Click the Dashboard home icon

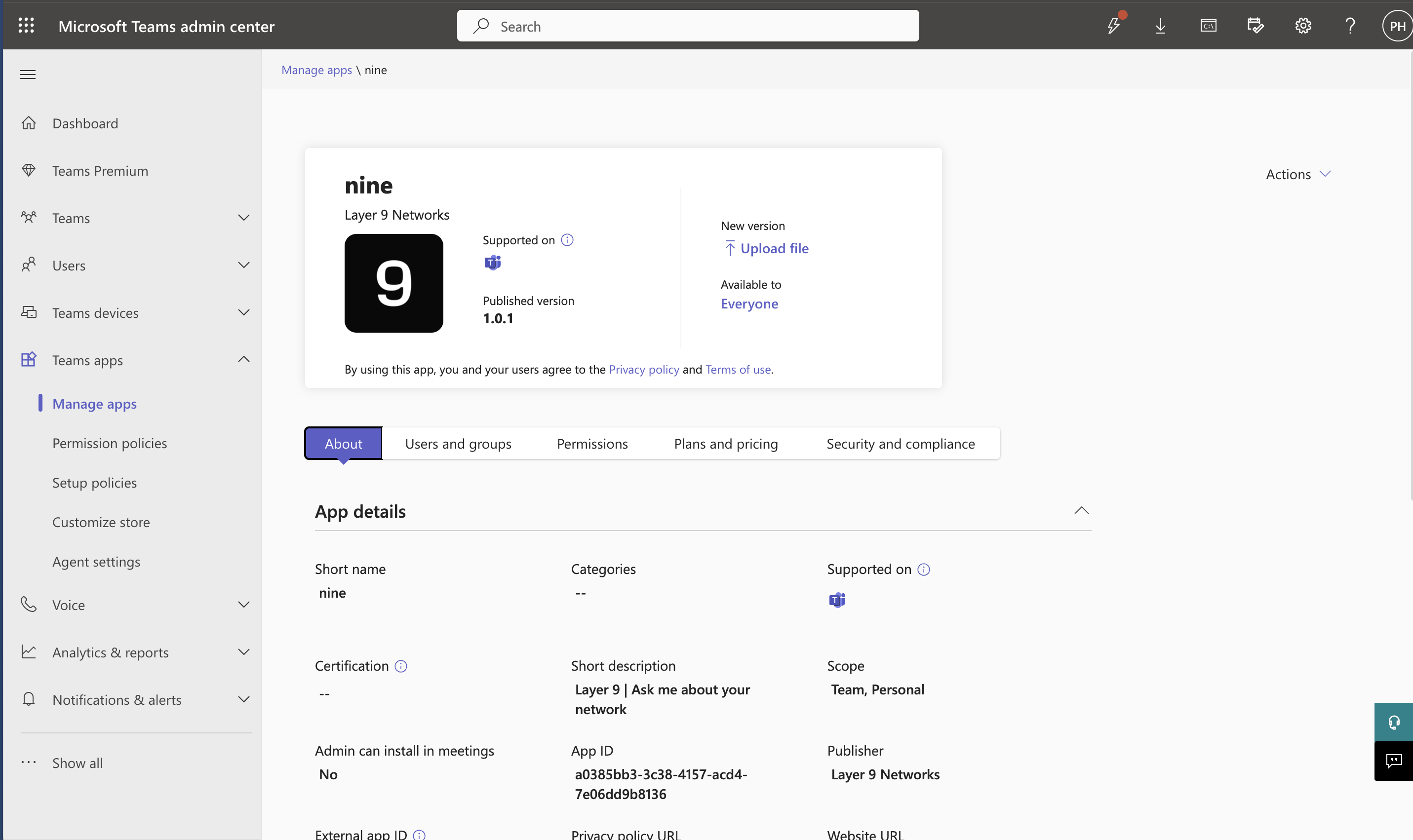click(28, 123)
